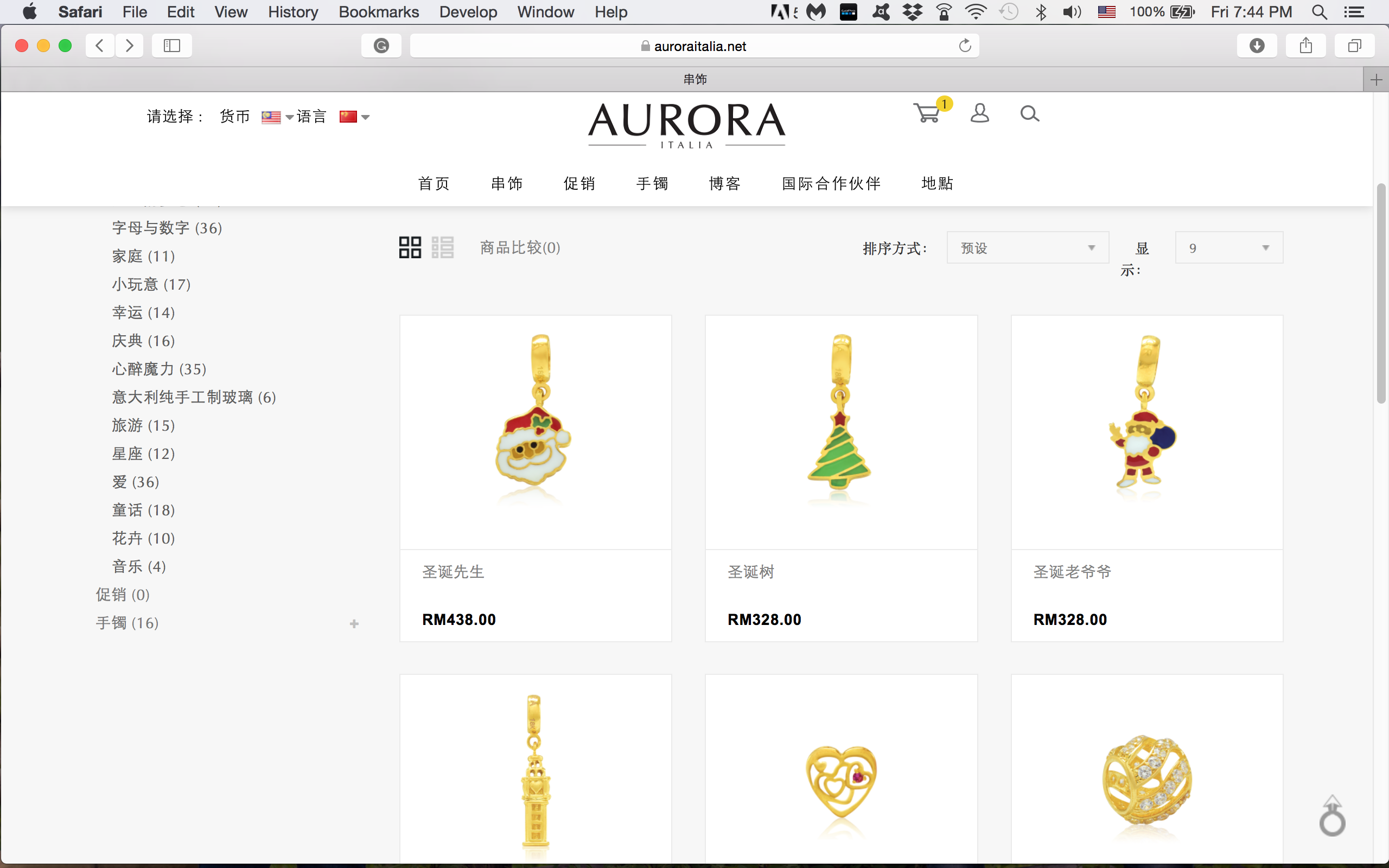The height and width of the screenshot is (868, 1389).
Task: Open the shopping cart icon
Action: pyautogui.click(x=927, y=113)
